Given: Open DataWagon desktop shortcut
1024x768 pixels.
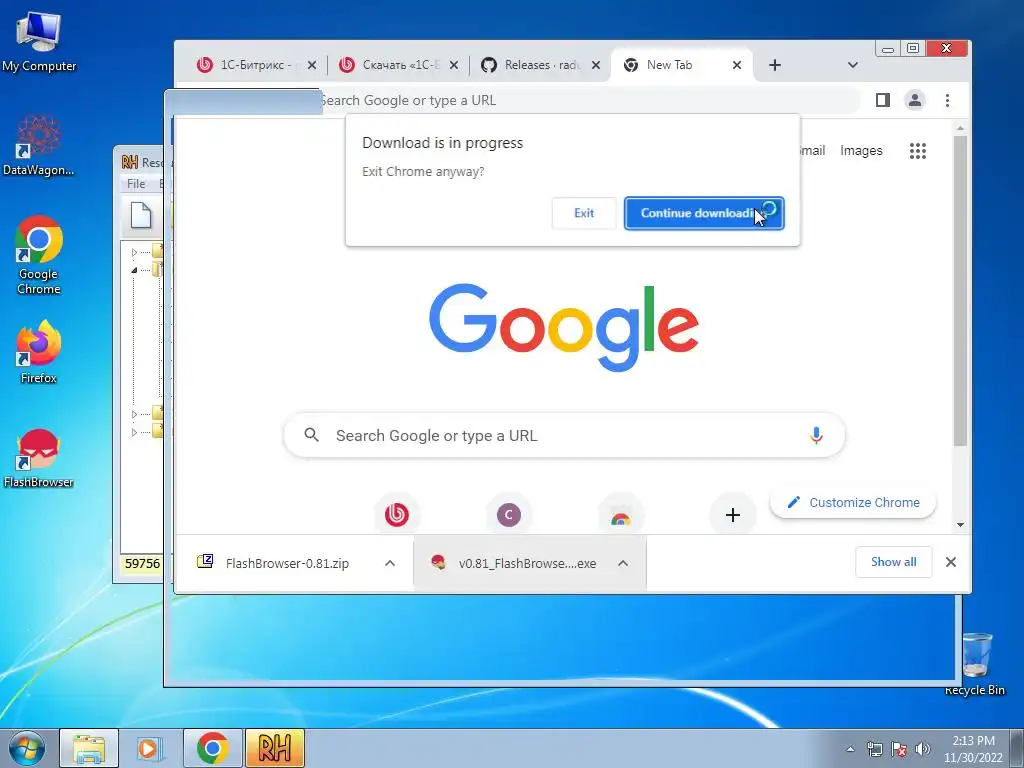Looking at the screenshot, I should point(39,145).
